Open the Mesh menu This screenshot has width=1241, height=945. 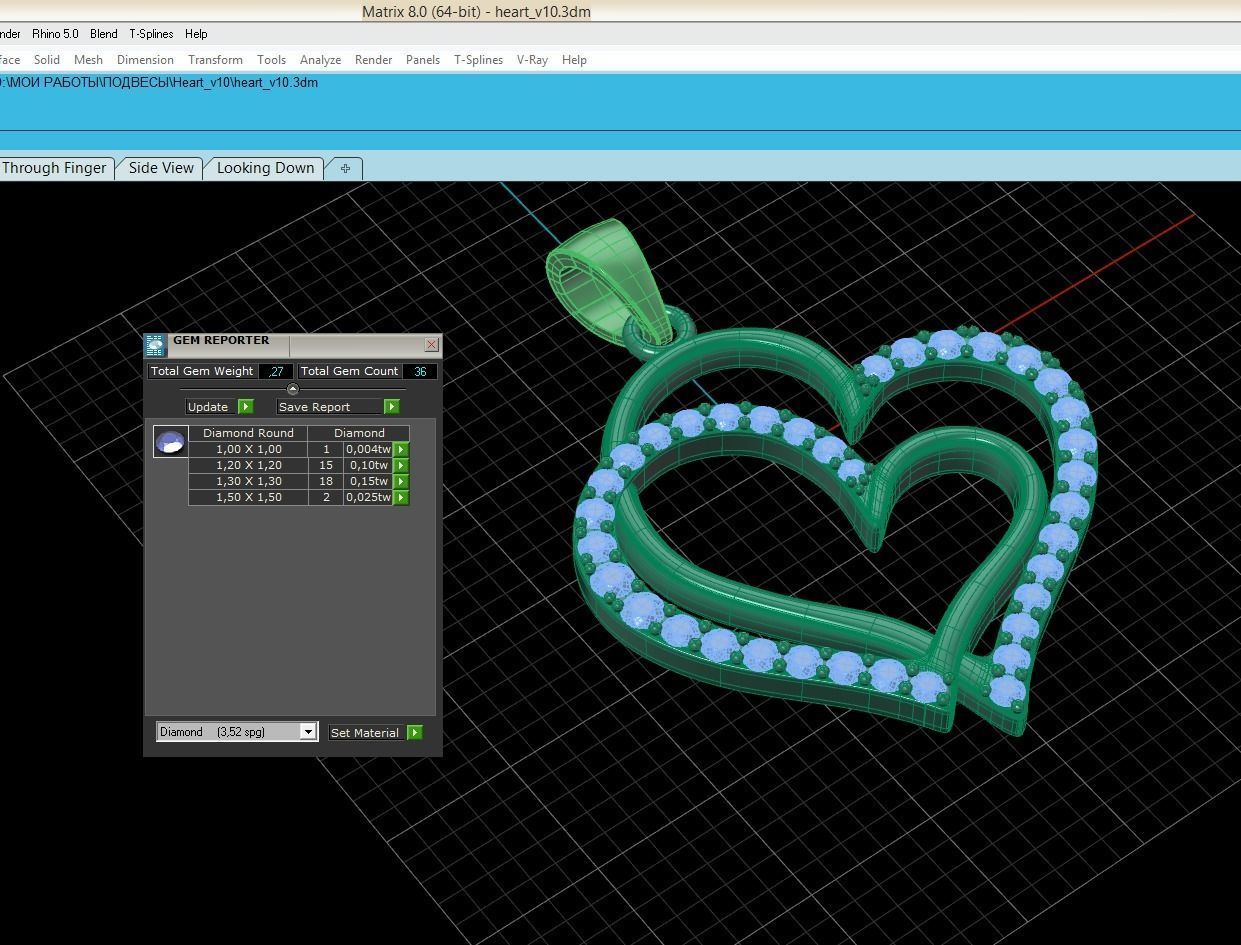88,60
